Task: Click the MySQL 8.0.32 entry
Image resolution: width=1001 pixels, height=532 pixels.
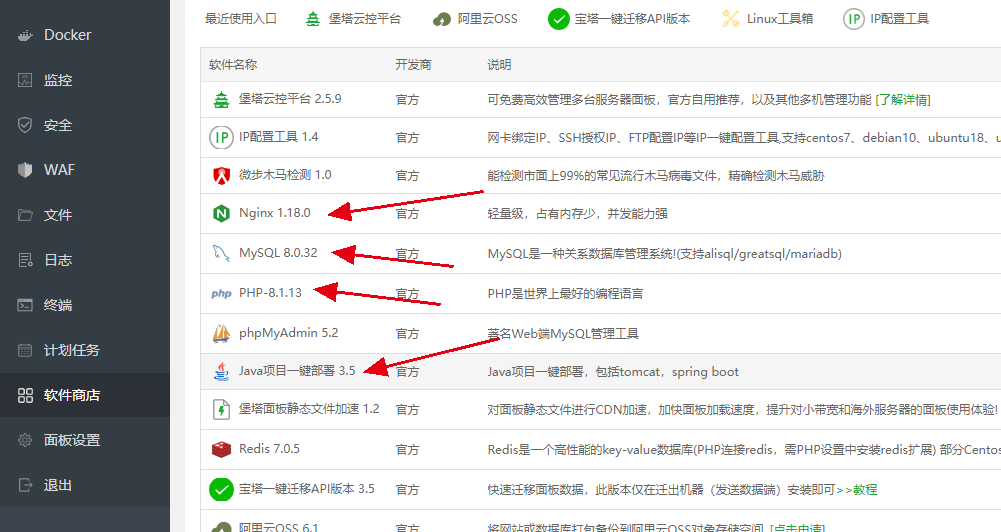Action: pyautogui.click(x=278, y=253)
